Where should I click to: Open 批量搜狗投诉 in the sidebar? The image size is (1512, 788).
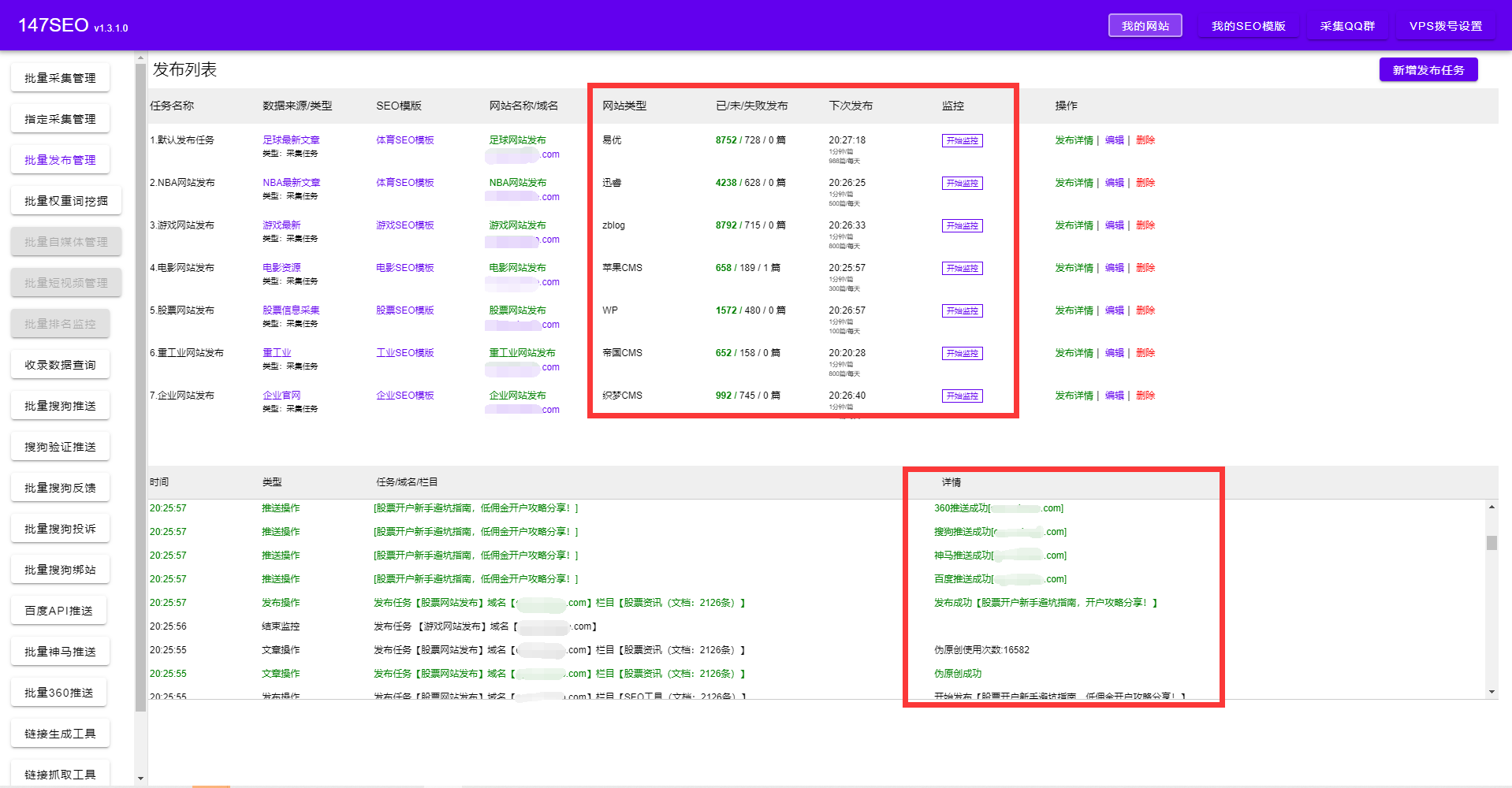pos(60,529)
